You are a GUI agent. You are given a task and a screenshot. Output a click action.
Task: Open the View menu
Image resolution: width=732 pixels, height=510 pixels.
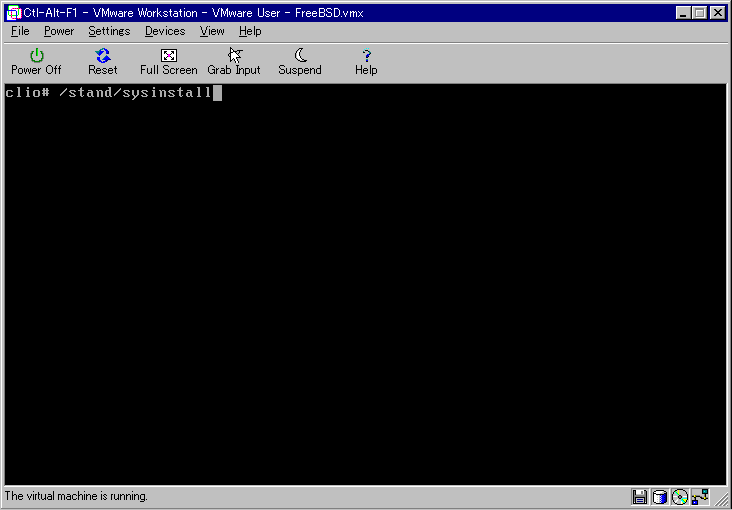212,31
